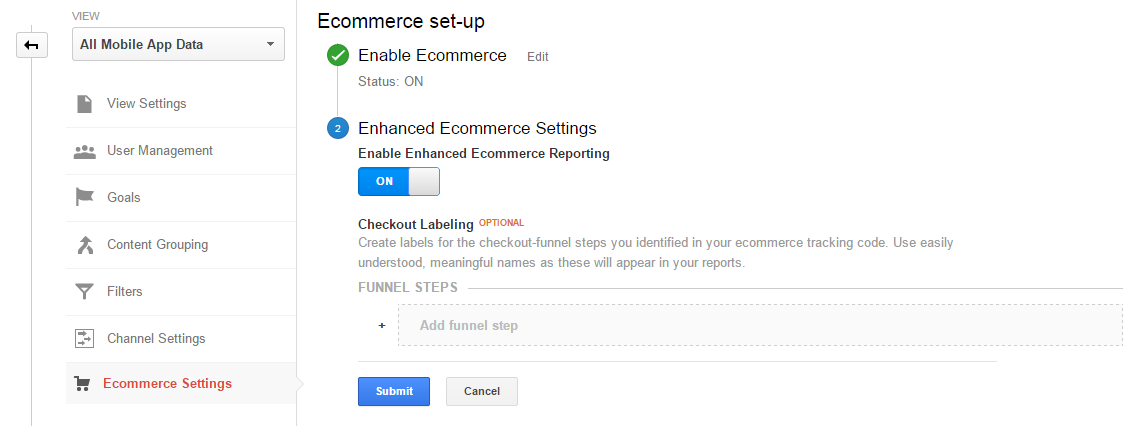This screenshot has width=1141, height=426.
Task: Click the Submit button
Action: tap(394, 391)
